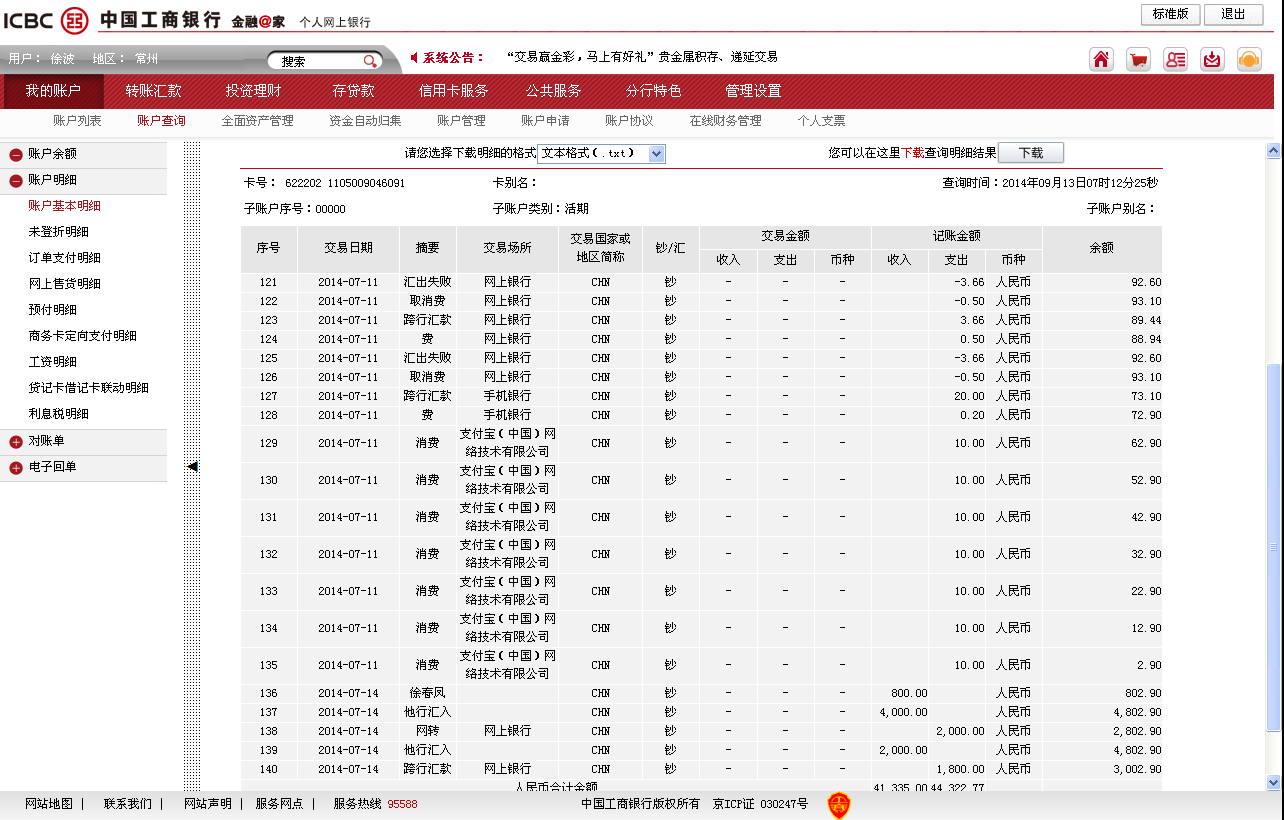Click the magnifier search icon

tap(370, 61)
